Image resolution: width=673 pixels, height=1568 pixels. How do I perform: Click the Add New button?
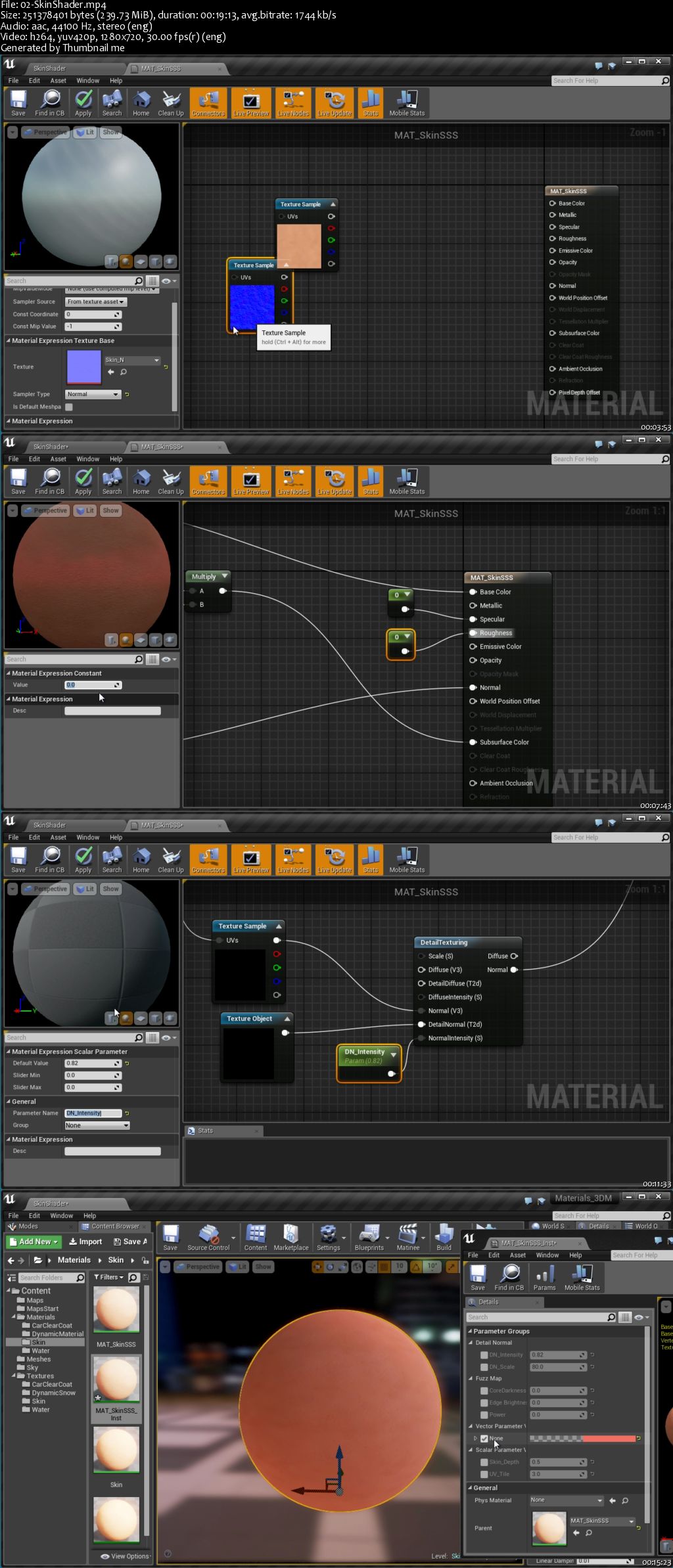click(x=34, y=1242)
